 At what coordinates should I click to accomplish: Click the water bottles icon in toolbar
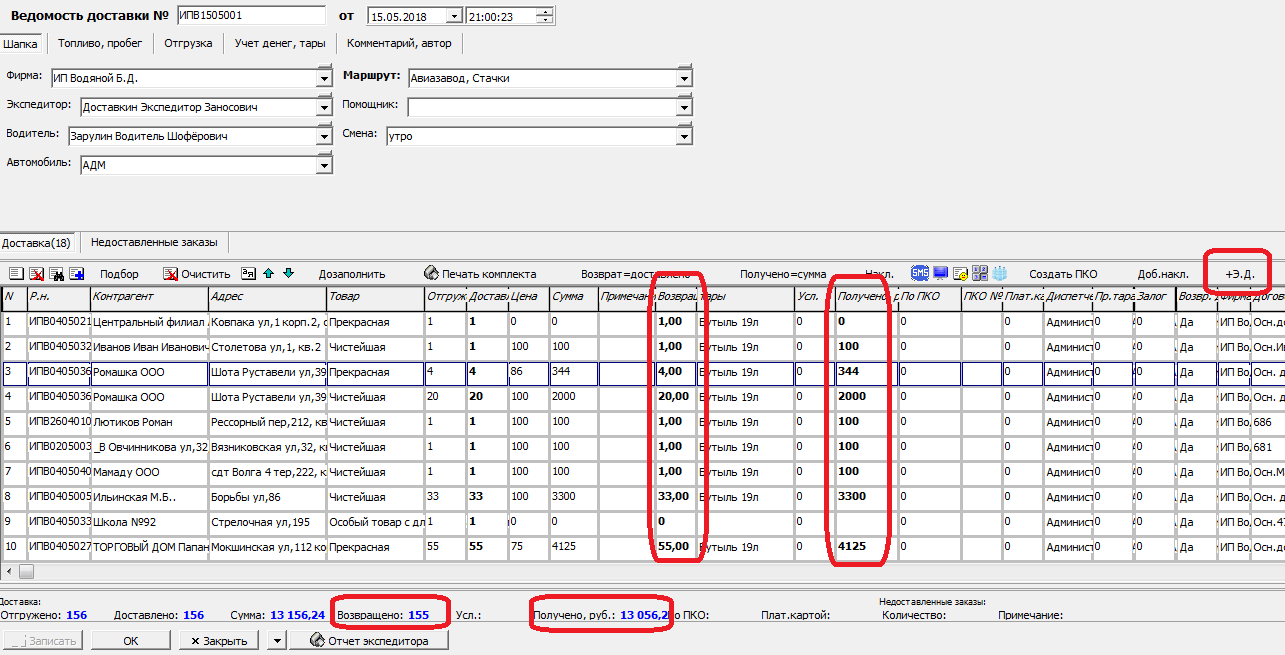[x=1000, y=273]
